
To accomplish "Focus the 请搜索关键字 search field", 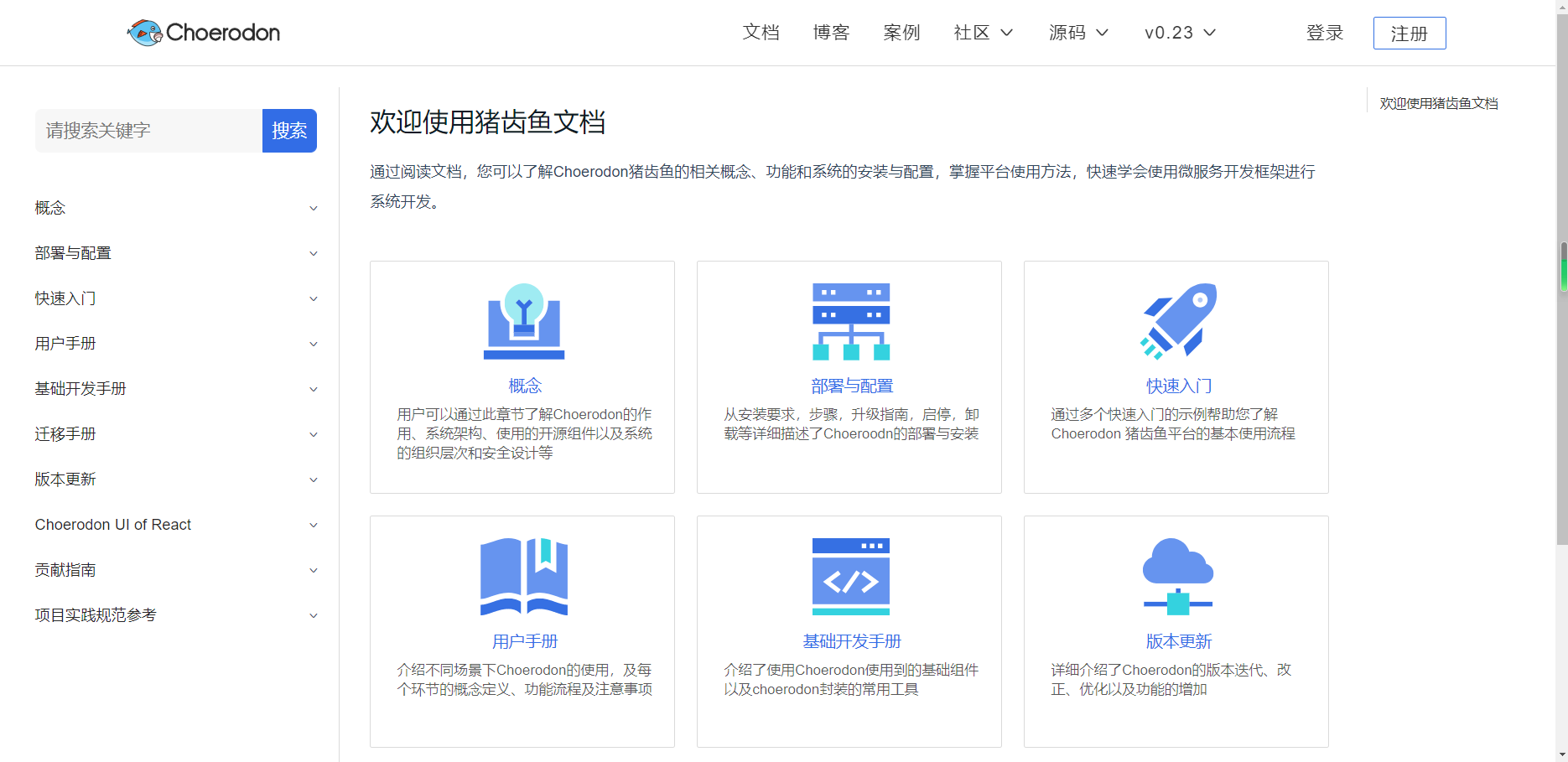I will [x=148, y=131].
